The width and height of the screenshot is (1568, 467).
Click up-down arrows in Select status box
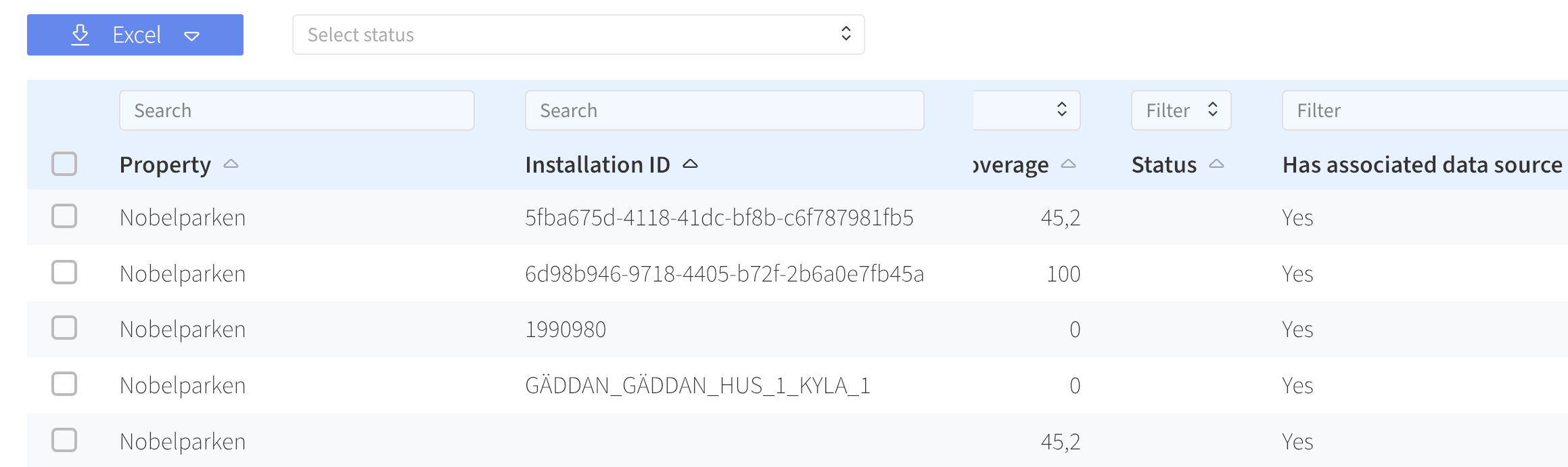pyautogui.click(x=846, y=34)
